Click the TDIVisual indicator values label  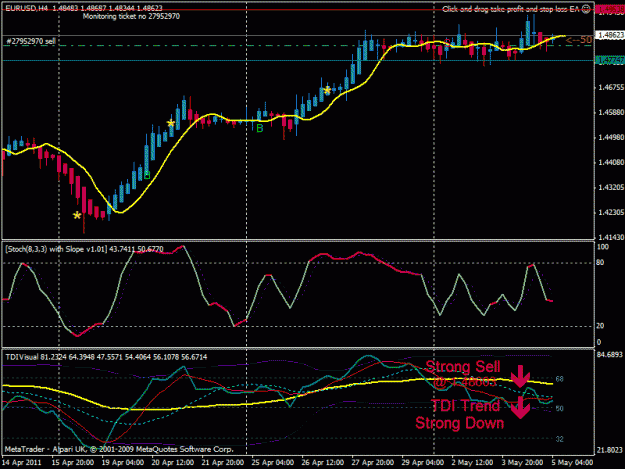[x=106, y=357]
